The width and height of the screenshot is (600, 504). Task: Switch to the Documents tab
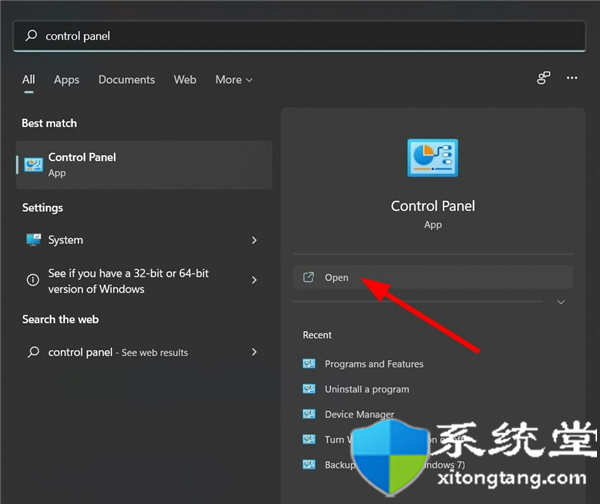pyautogui.click(x=127, y=80)
